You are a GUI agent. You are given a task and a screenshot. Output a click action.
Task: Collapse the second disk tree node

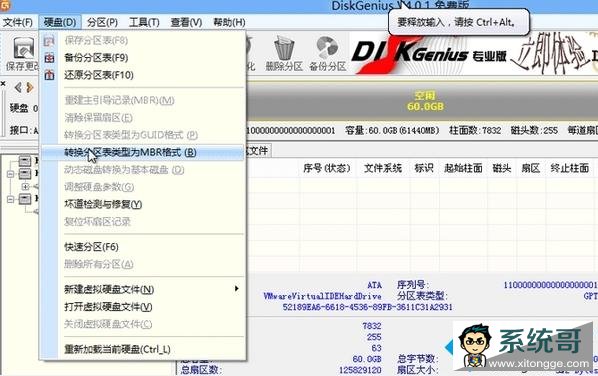pos(11,174)
